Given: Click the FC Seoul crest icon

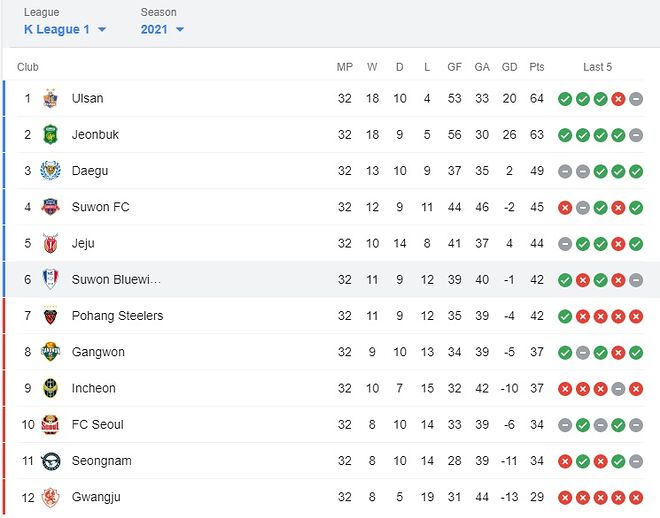Looking at the screenshot, I should coord(50,425).
